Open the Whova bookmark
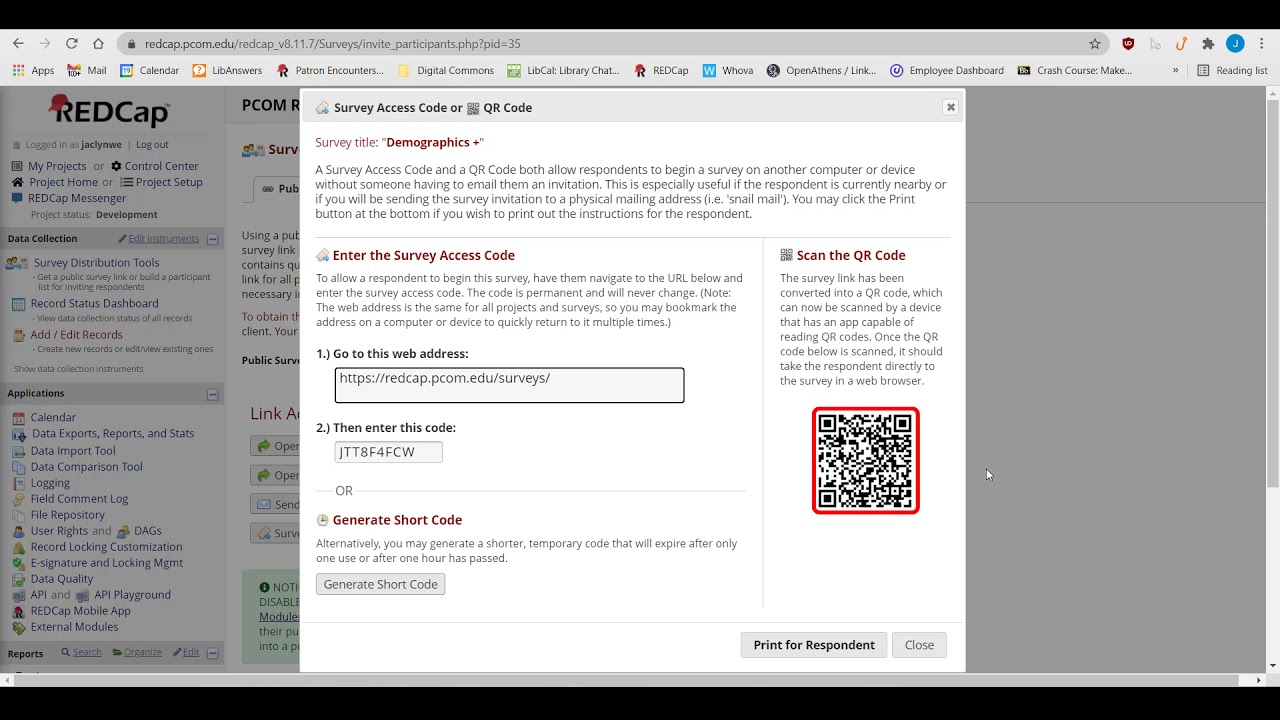This screenshot has width=1280, height=720. [728, 71]
